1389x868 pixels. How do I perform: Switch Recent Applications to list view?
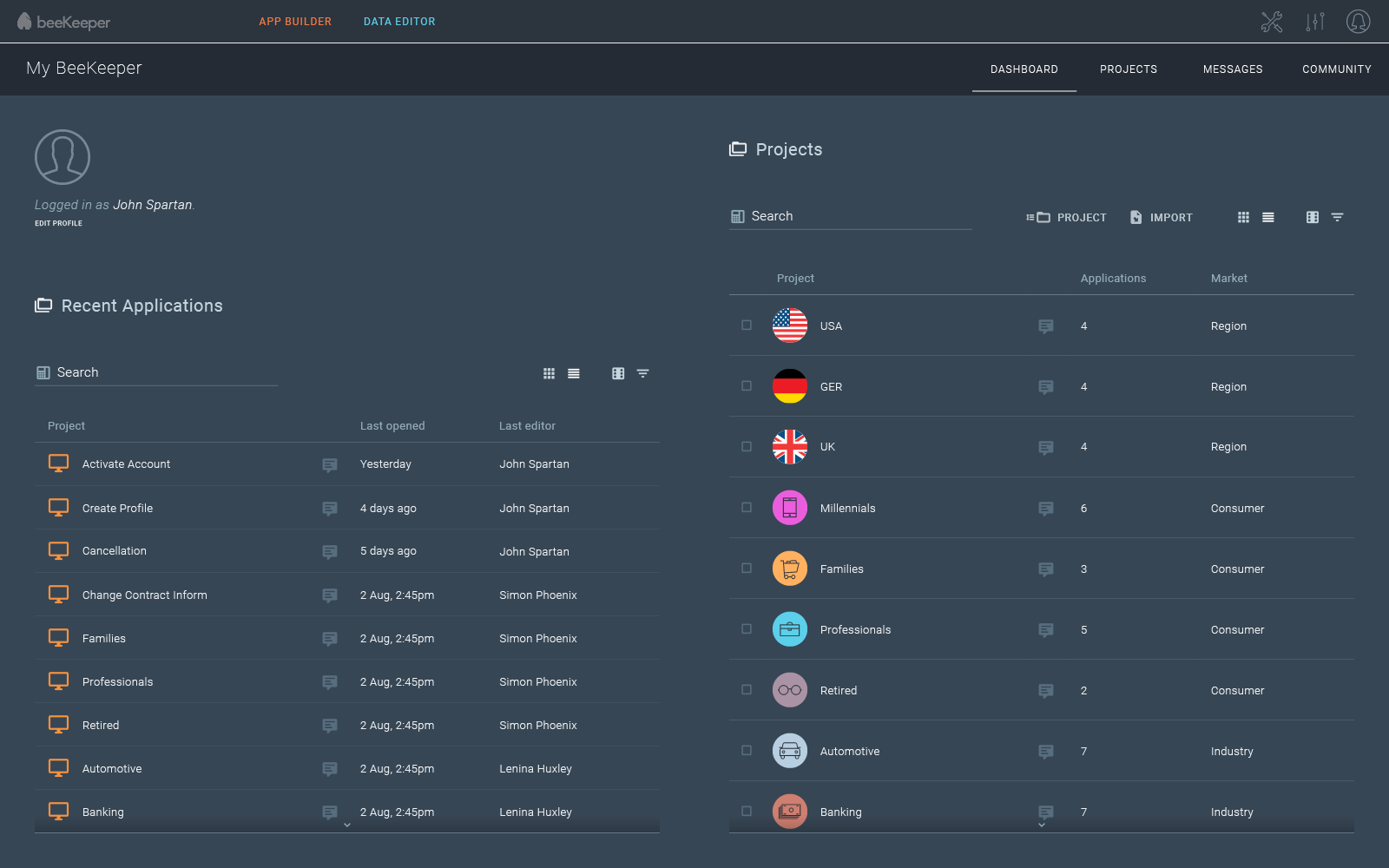point(574,374)
